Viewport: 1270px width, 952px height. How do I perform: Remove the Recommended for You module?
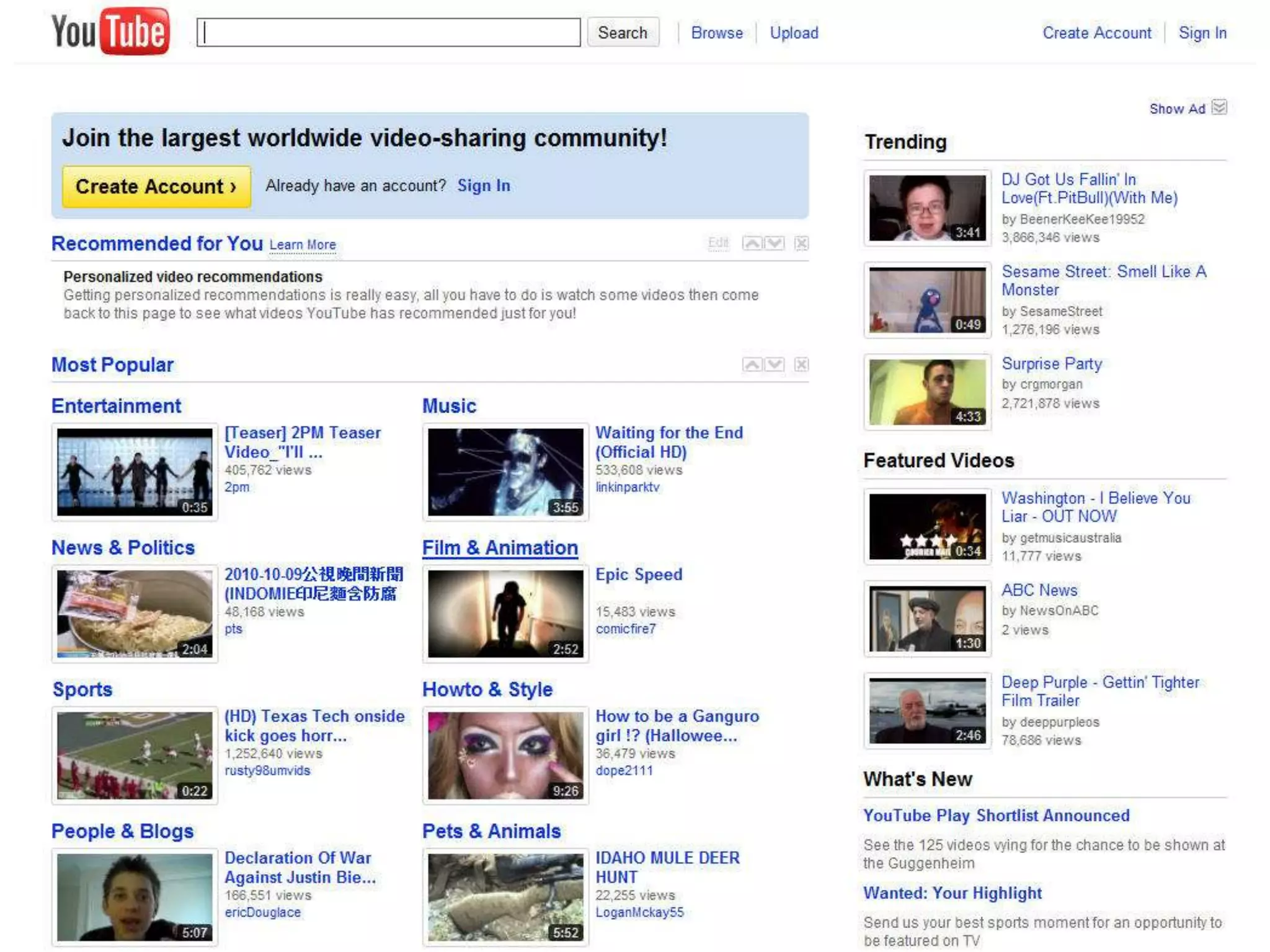pyautogui.click(x=801, y=243)
